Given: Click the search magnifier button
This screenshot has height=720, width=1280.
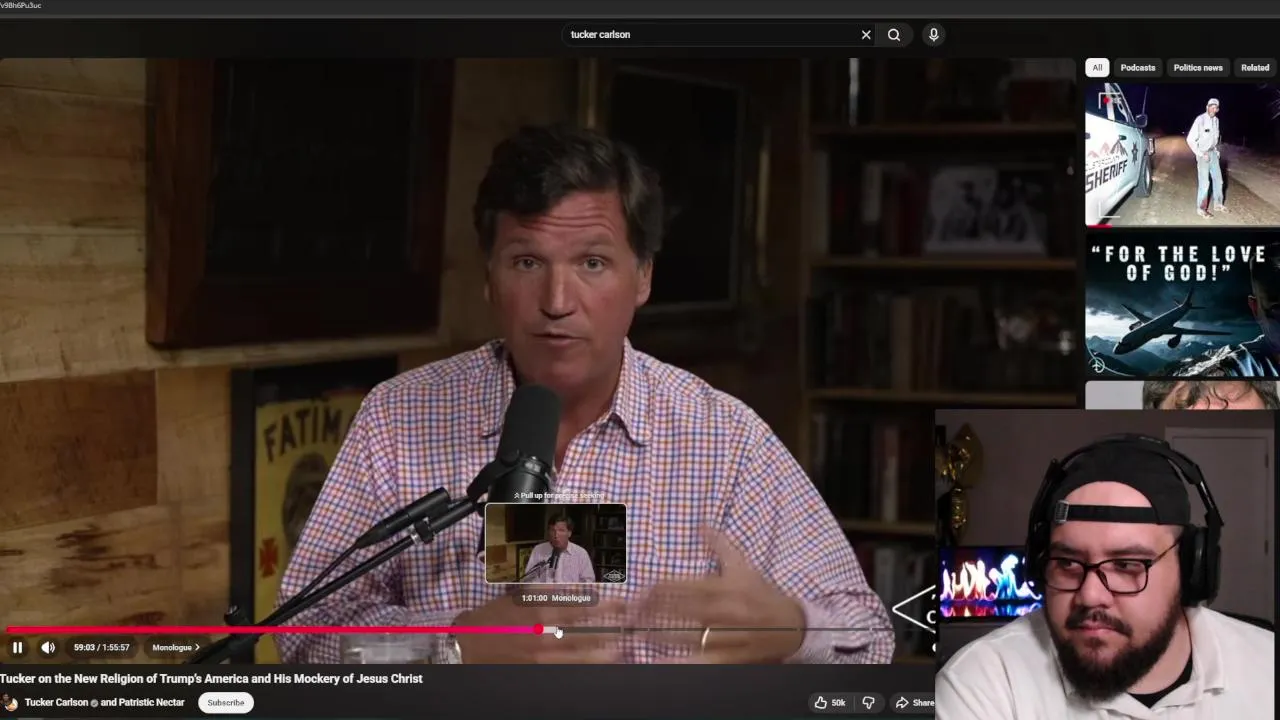Looking at the screenshot, I should tap(894, 34).
